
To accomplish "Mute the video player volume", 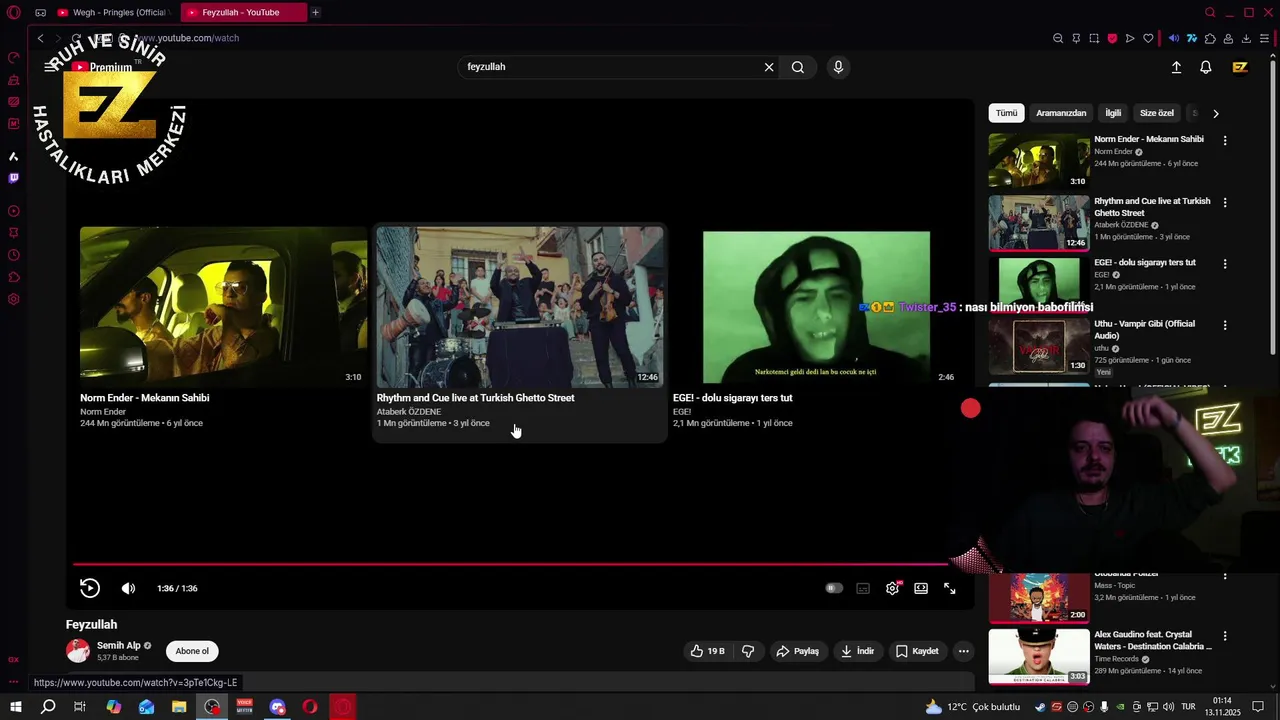I will click(128, 588).
